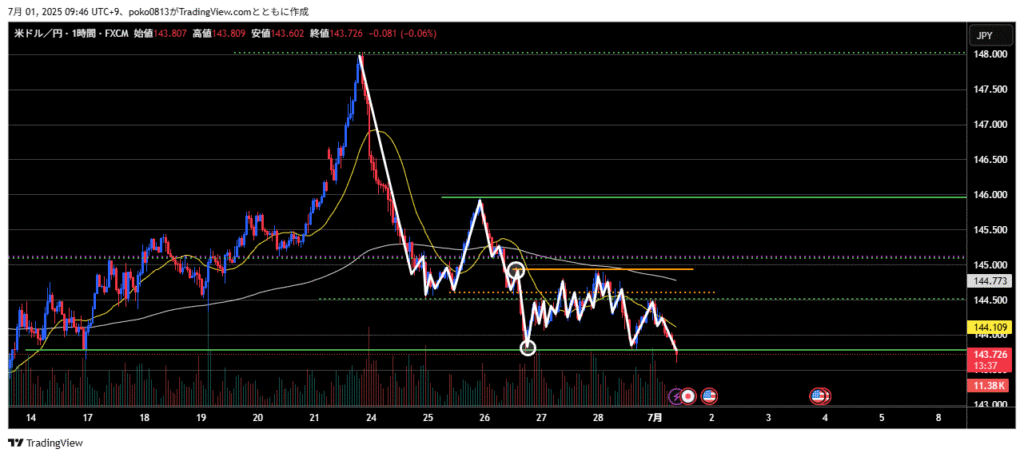Click the purple lightning event icon
Screen dimensions: 1024x457
click(675, 396)
